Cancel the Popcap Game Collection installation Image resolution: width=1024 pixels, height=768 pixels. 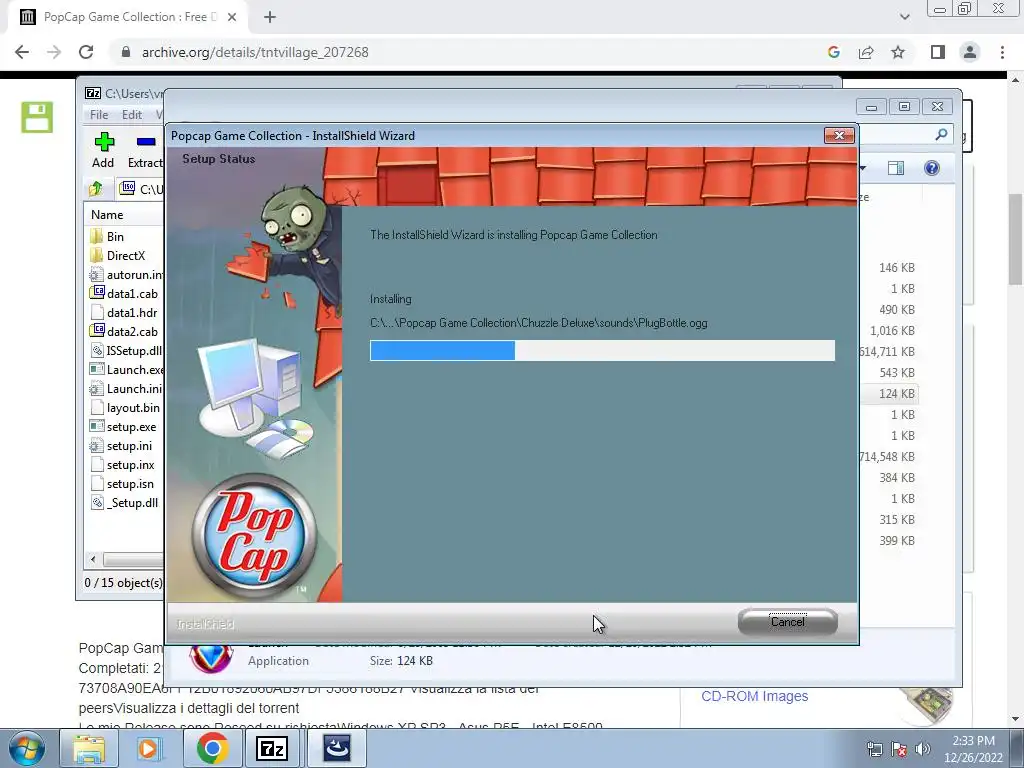[x=788, y=622]
